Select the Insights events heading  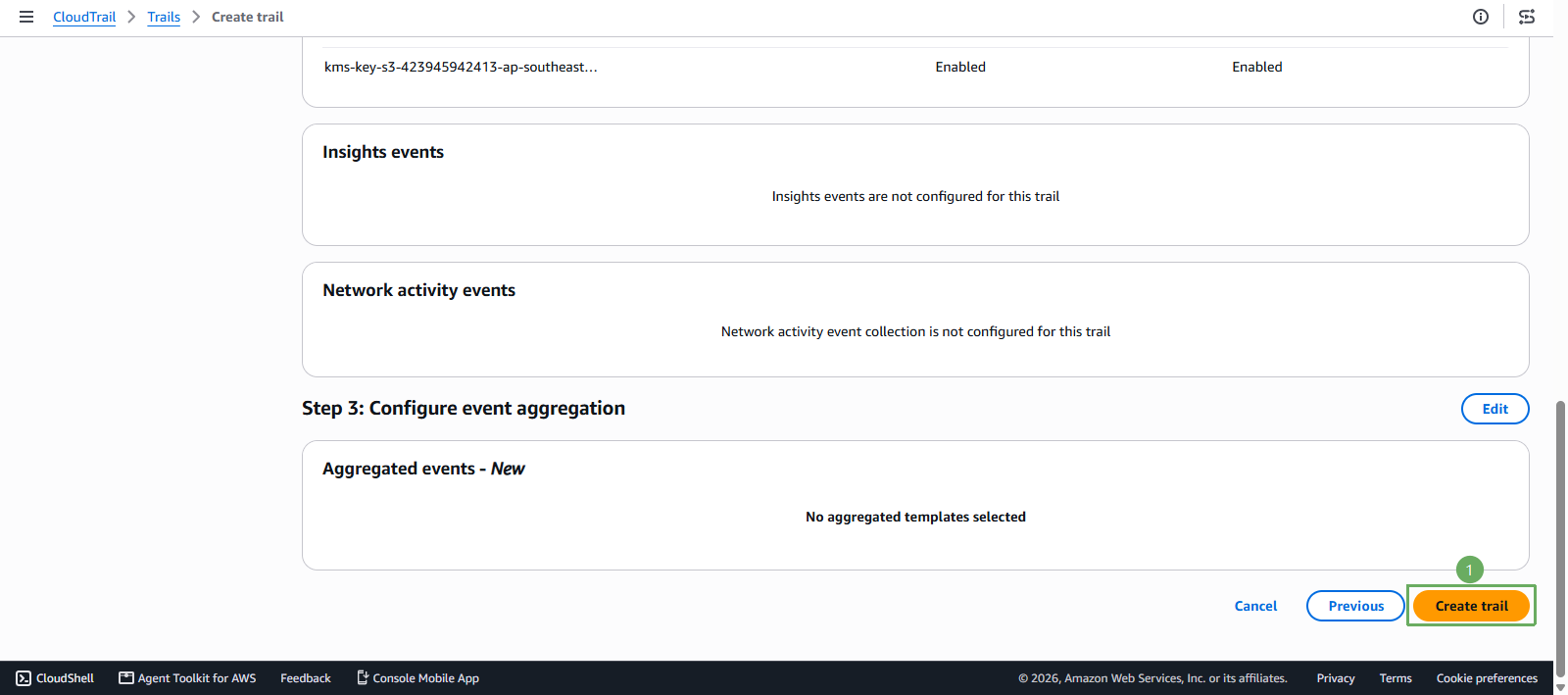[x=383, y=152]
